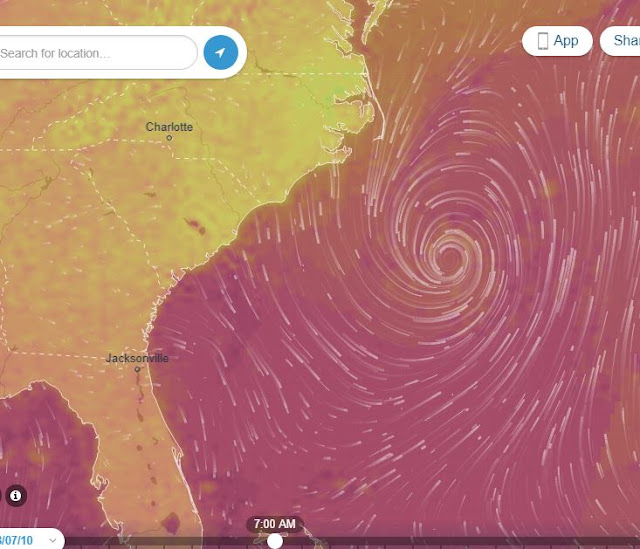
Task: Click the Share button at top right
Action: (x=620, y=41)
